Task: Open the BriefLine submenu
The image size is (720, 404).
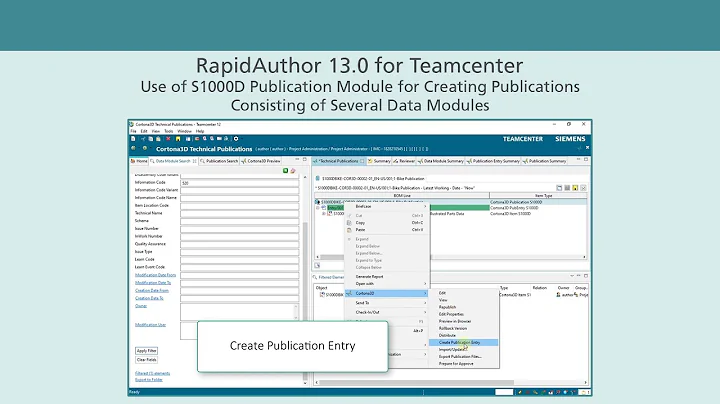Action: point(387,207)
